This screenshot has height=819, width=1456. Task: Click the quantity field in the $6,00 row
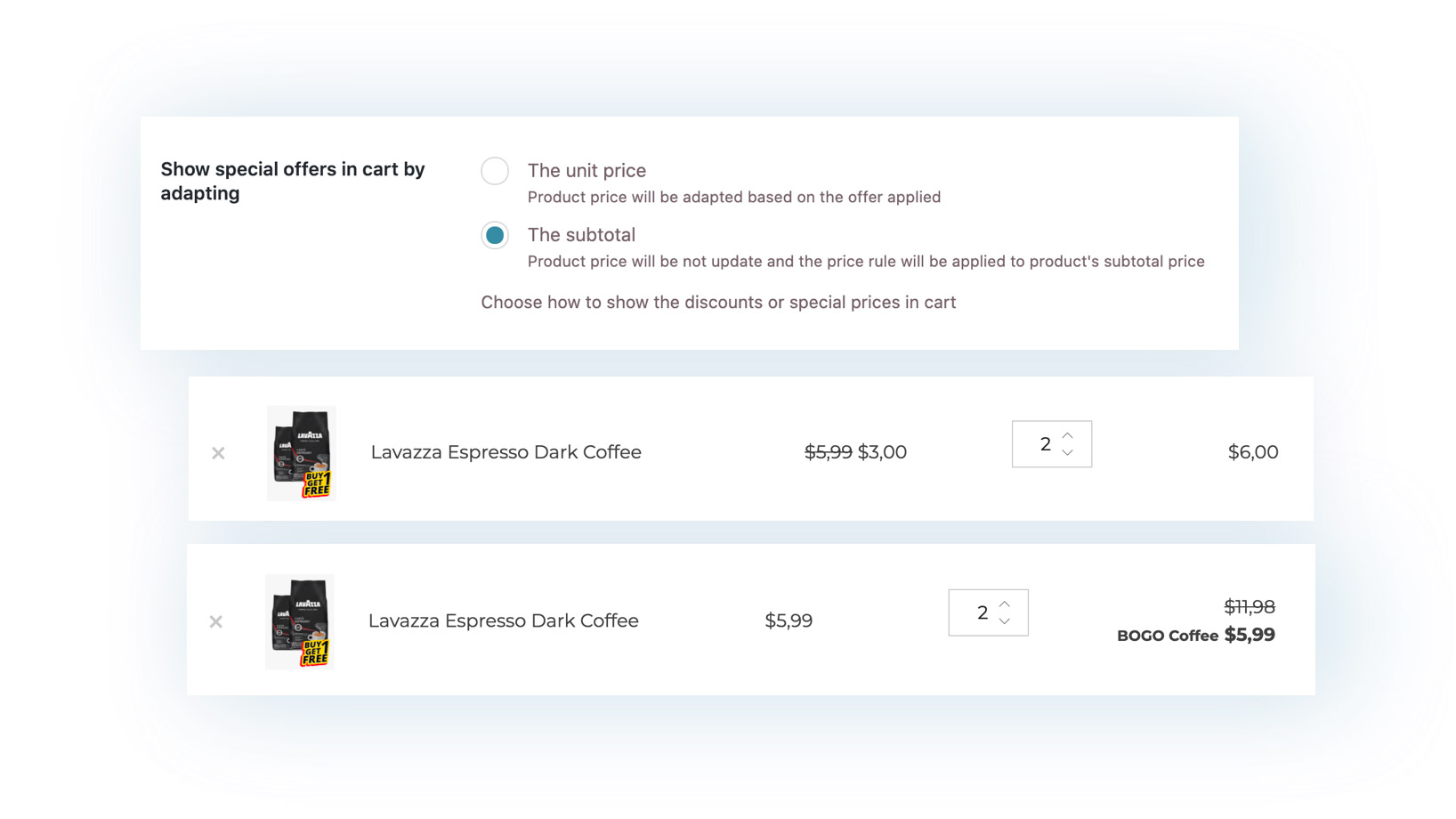coord(1052,444)
